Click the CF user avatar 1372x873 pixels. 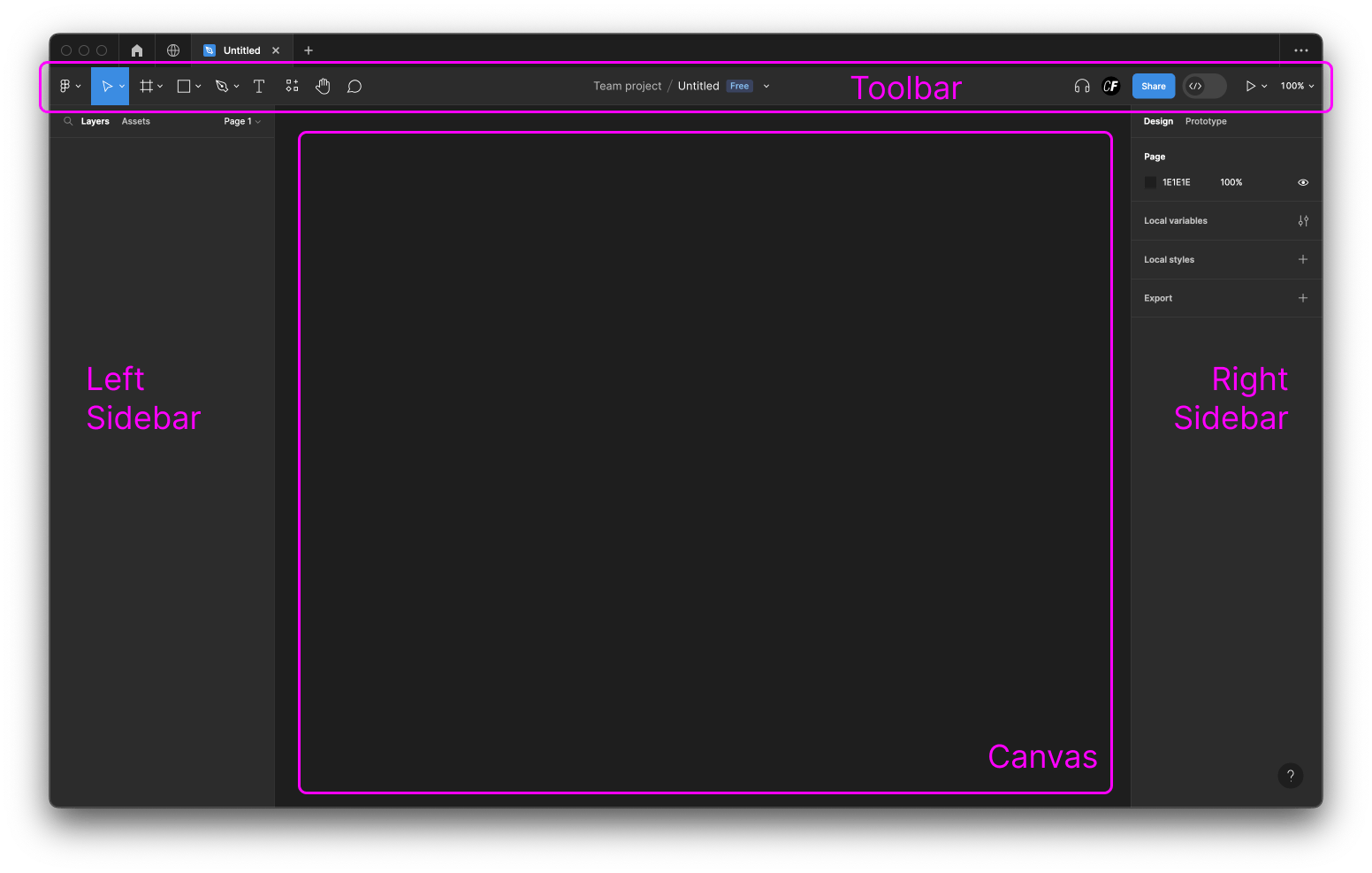point(1111,86)
